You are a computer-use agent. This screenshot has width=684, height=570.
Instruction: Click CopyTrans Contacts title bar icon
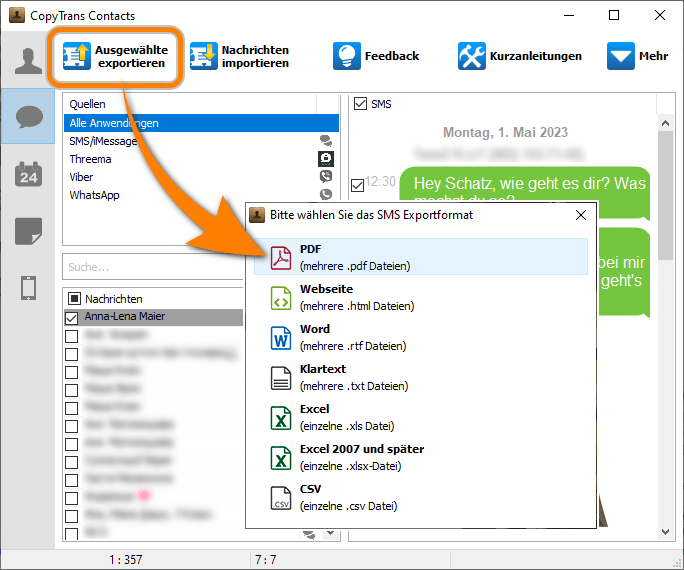coord(17,15)
